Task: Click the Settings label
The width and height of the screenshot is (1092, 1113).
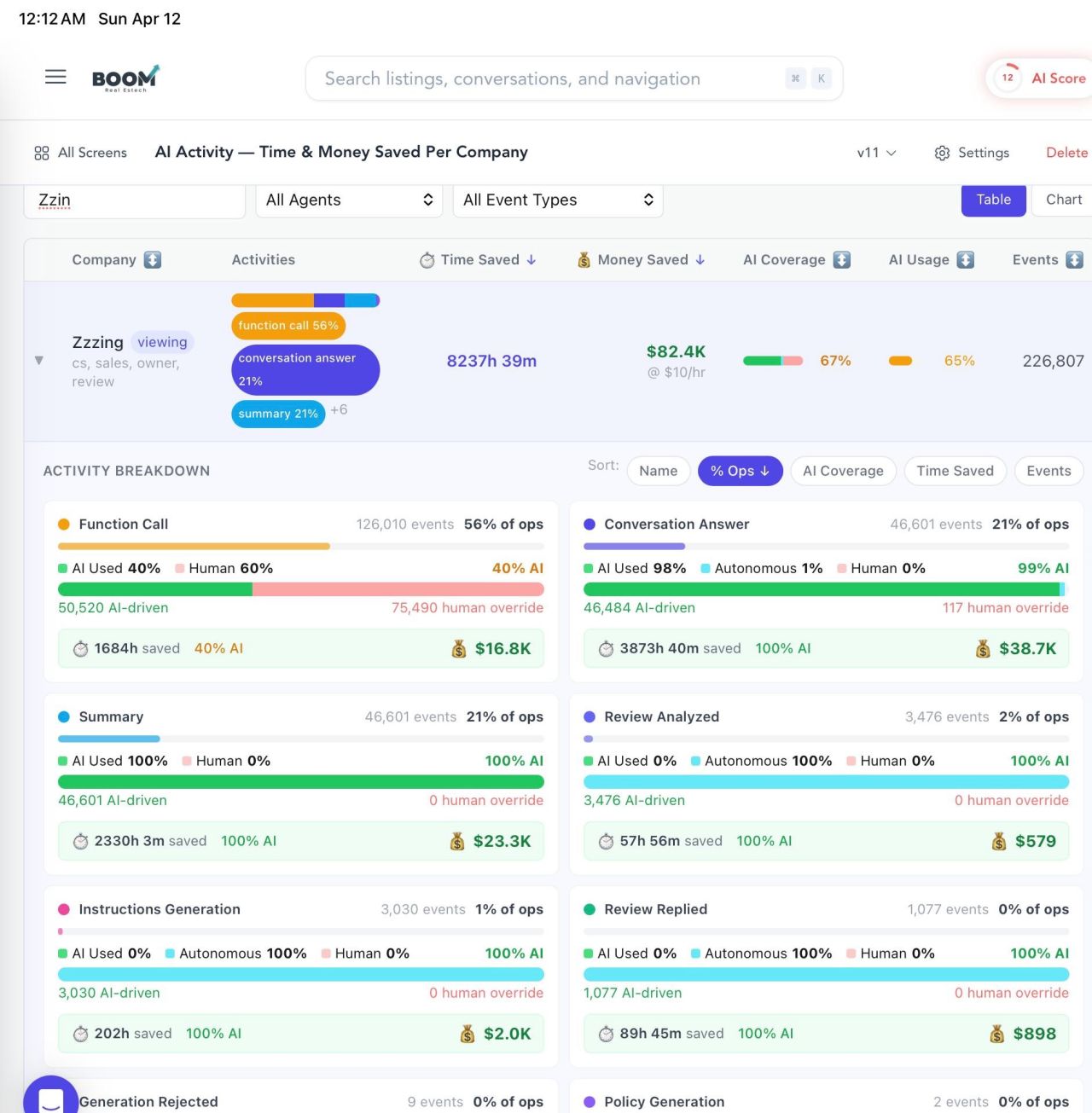Action: click(x=984, y=153)
